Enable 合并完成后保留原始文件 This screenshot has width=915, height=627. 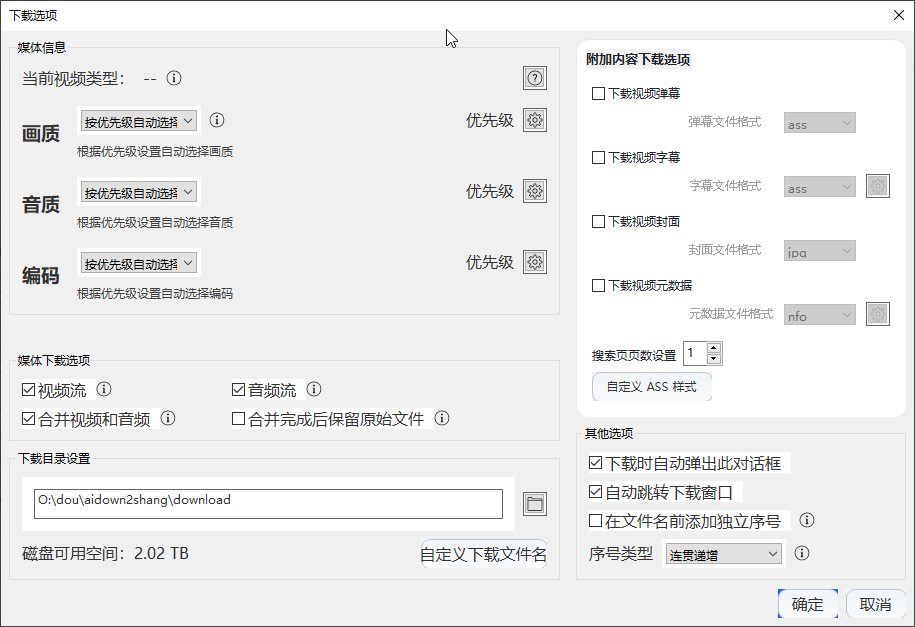click(x=237, y=419)
